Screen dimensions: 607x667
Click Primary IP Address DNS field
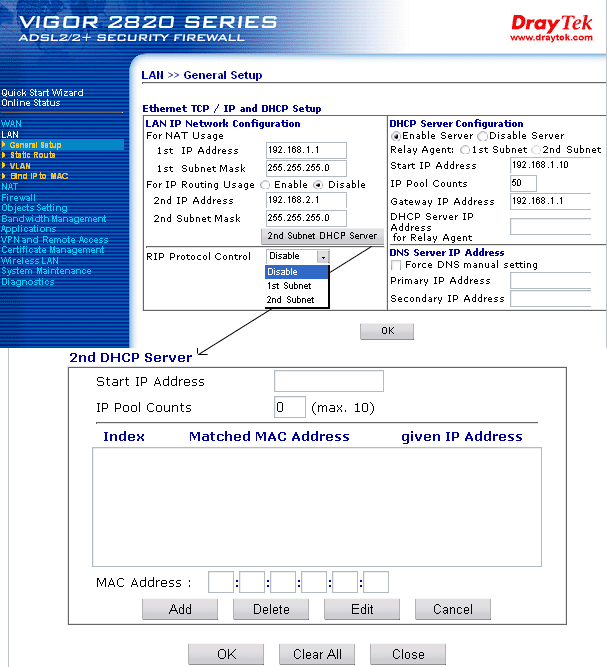point(550,281)
